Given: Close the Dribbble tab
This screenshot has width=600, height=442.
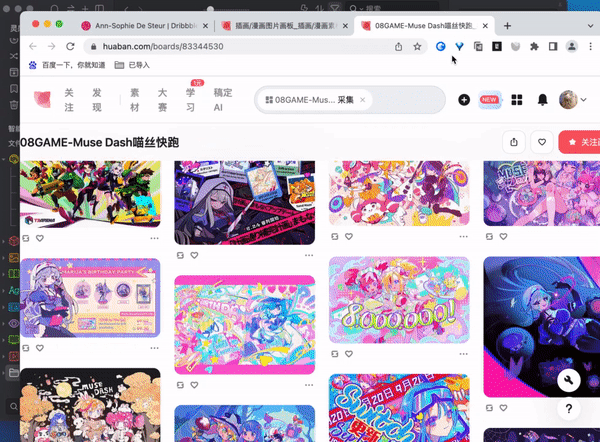Looking at the screenshot, I should tap(205, 26).
